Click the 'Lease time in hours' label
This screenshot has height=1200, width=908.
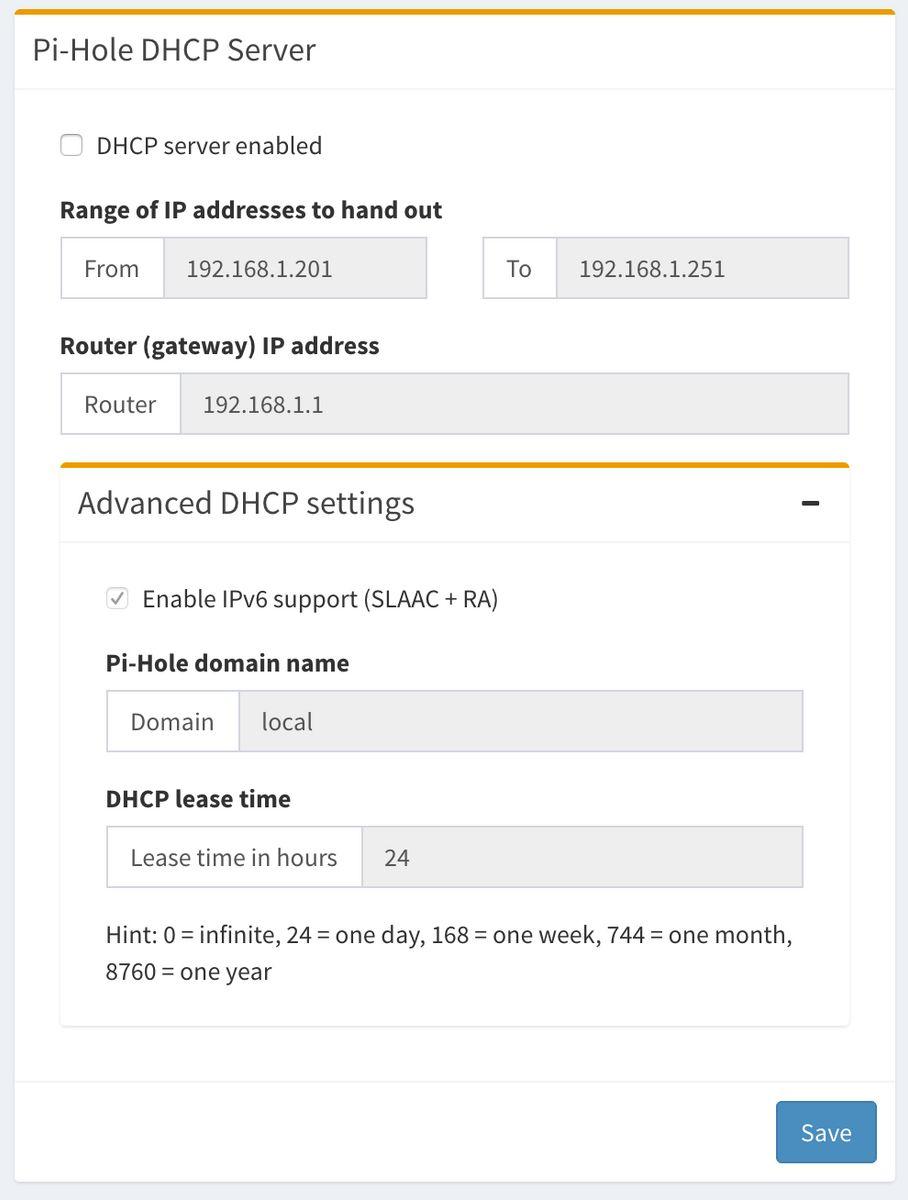(234, 857)
